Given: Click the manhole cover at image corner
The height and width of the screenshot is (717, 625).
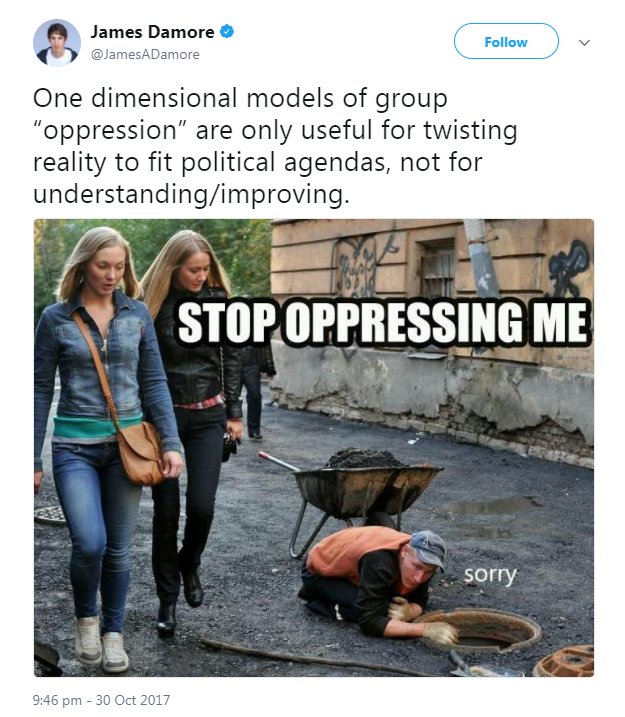Looking at the screenshot, I should click(x=563, y=661).
